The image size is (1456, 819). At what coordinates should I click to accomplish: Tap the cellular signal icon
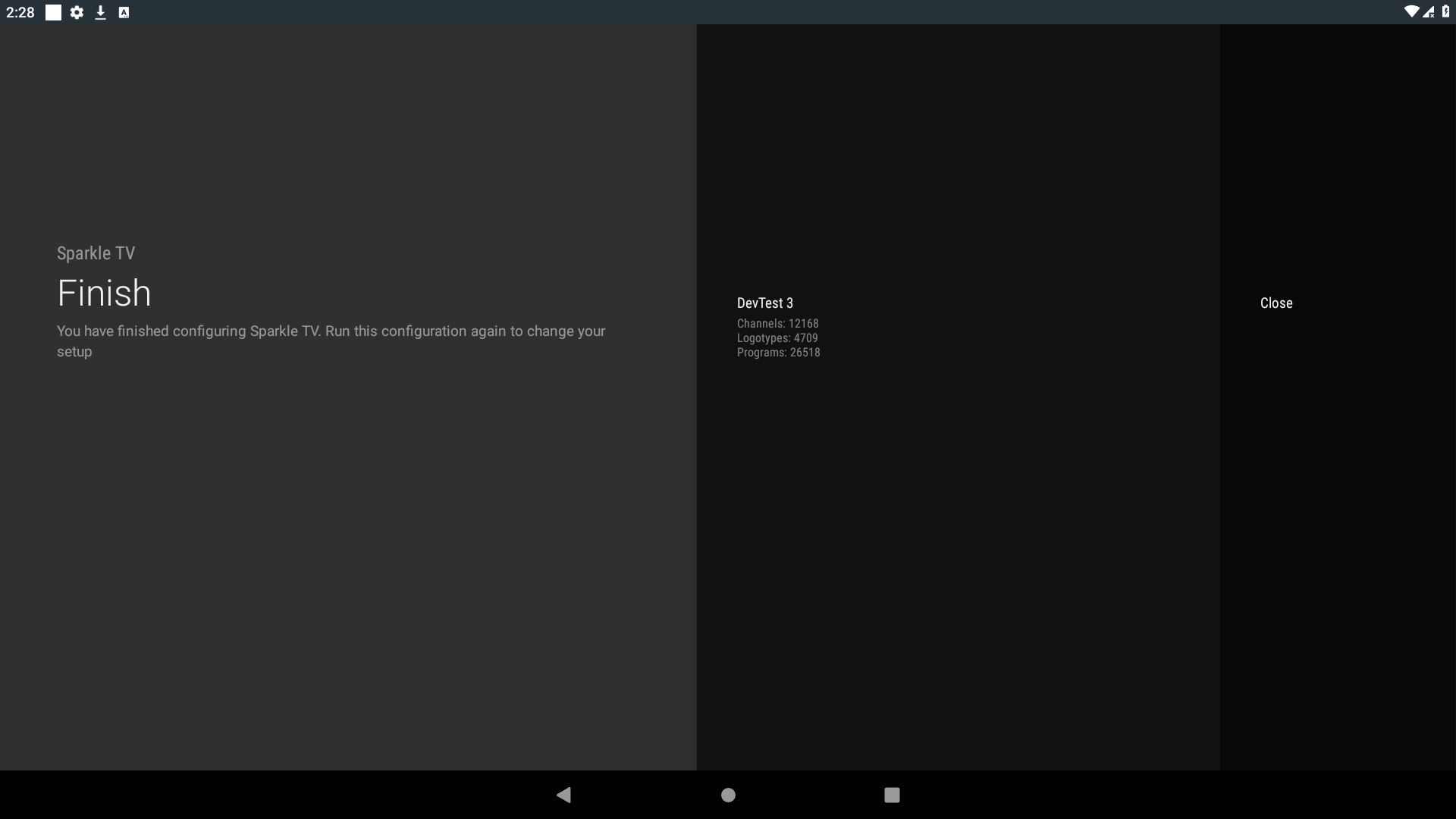coord(1429,12)
